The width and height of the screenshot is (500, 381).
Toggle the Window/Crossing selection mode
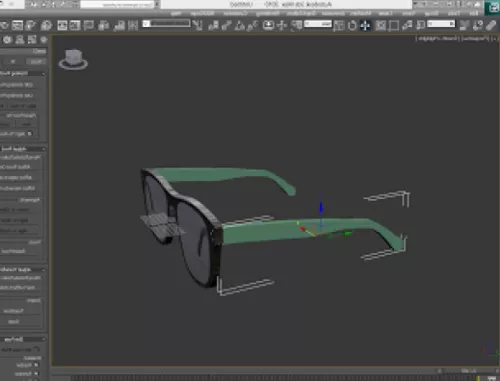pyautogui.click(x=380, y=25)
